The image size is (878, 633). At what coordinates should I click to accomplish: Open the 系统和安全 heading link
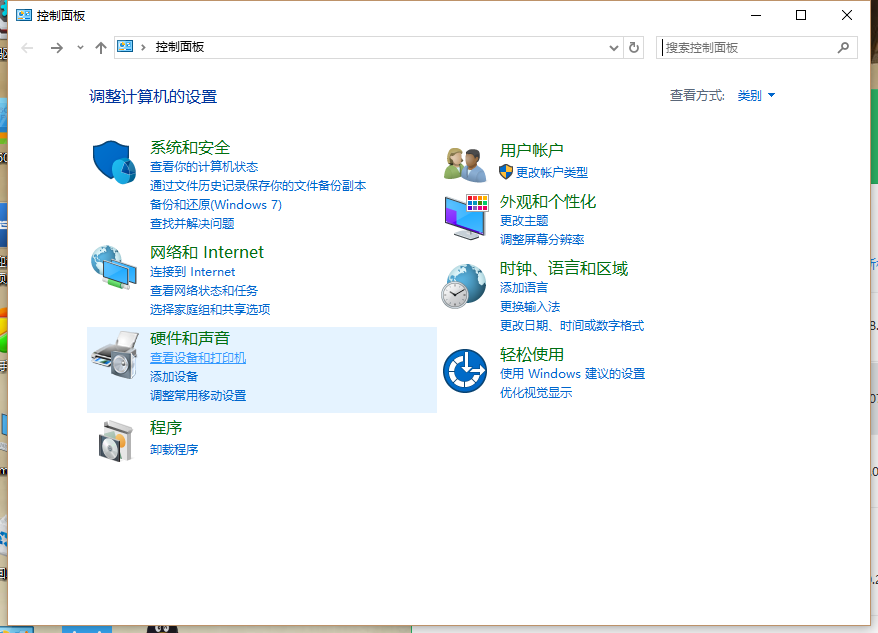click(x=190, y=147)
